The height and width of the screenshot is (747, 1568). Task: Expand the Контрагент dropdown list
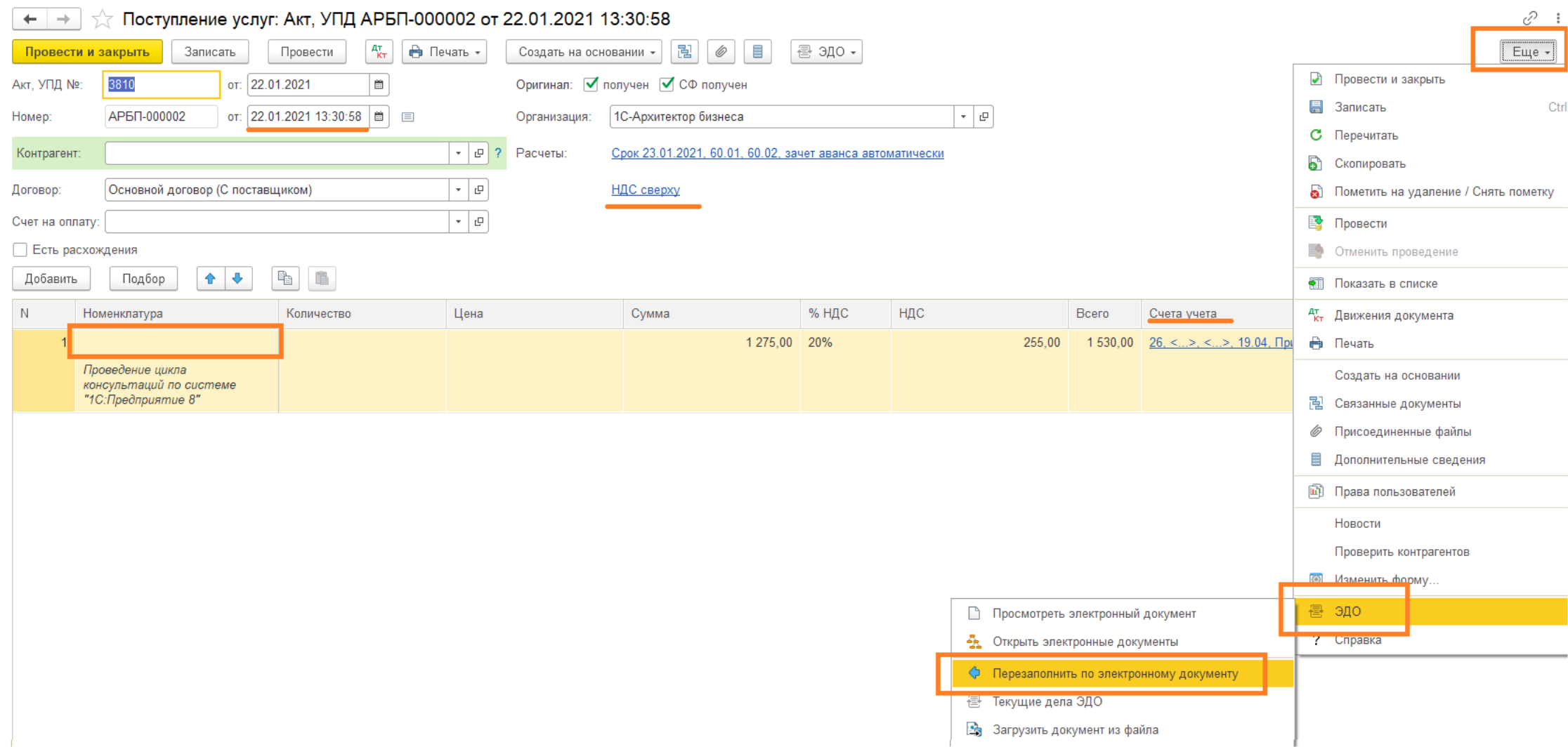458,153
